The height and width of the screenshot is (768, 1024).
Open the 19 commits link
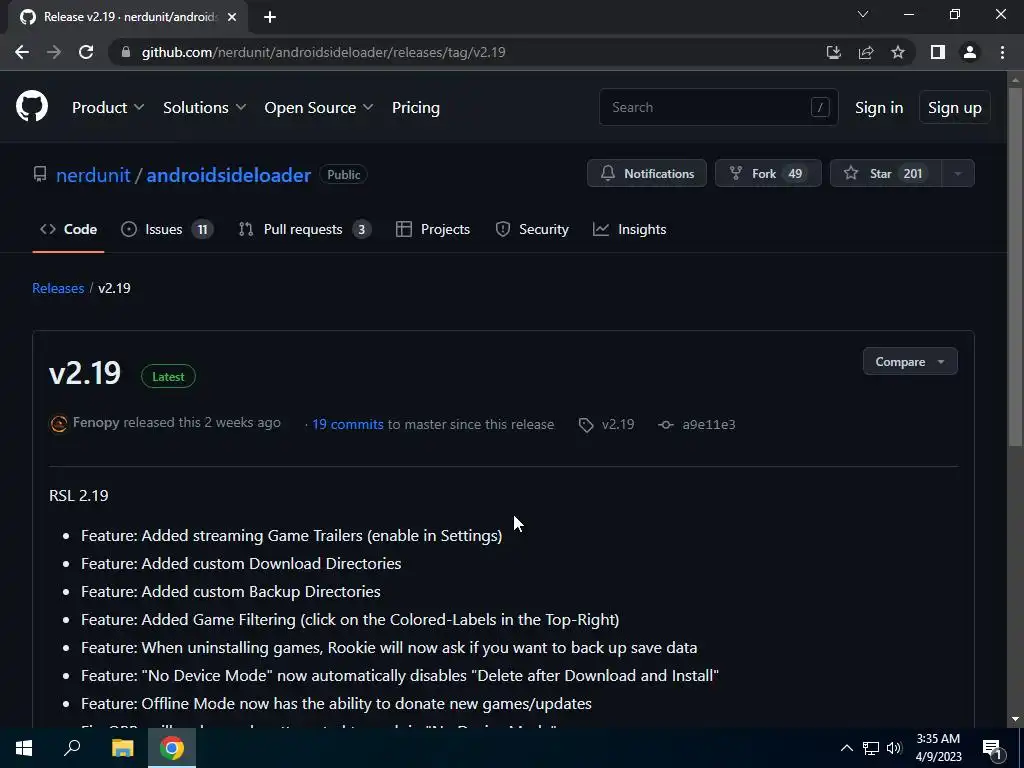[347, 424]
